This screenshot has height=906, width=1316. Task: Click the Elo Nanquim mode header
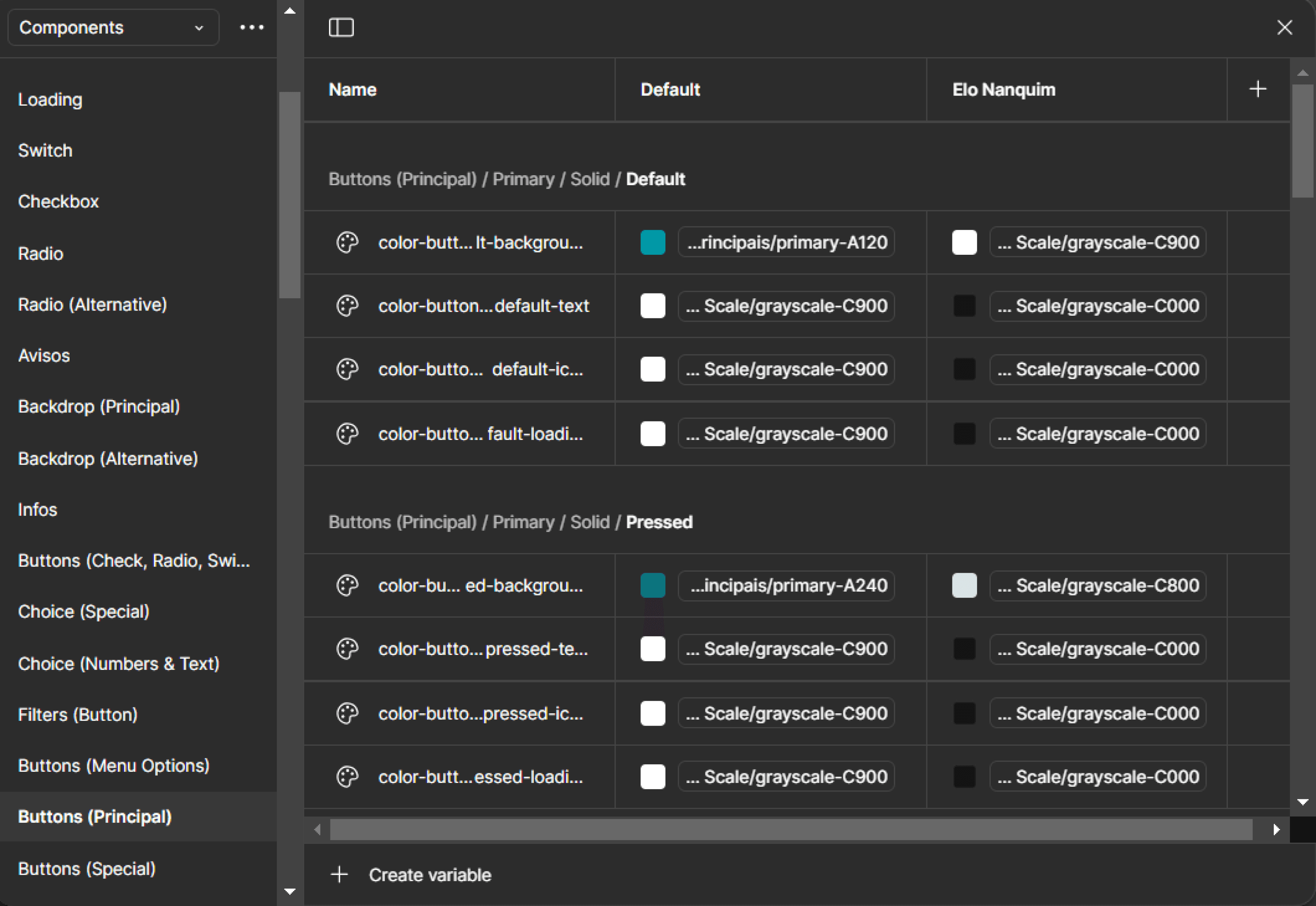(1003, 90)
